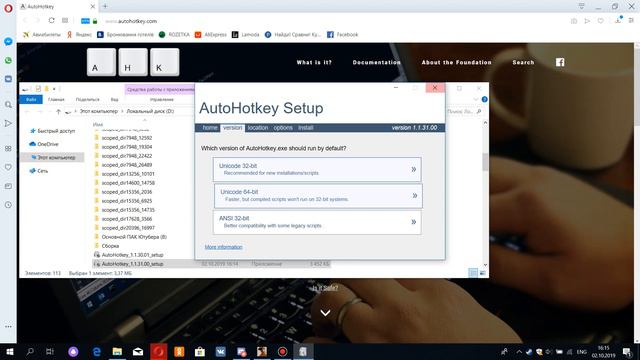This screenshot has height=360, width=640.
Task: Select OneDrive in Explorer tree
Action: click(44, 144)
